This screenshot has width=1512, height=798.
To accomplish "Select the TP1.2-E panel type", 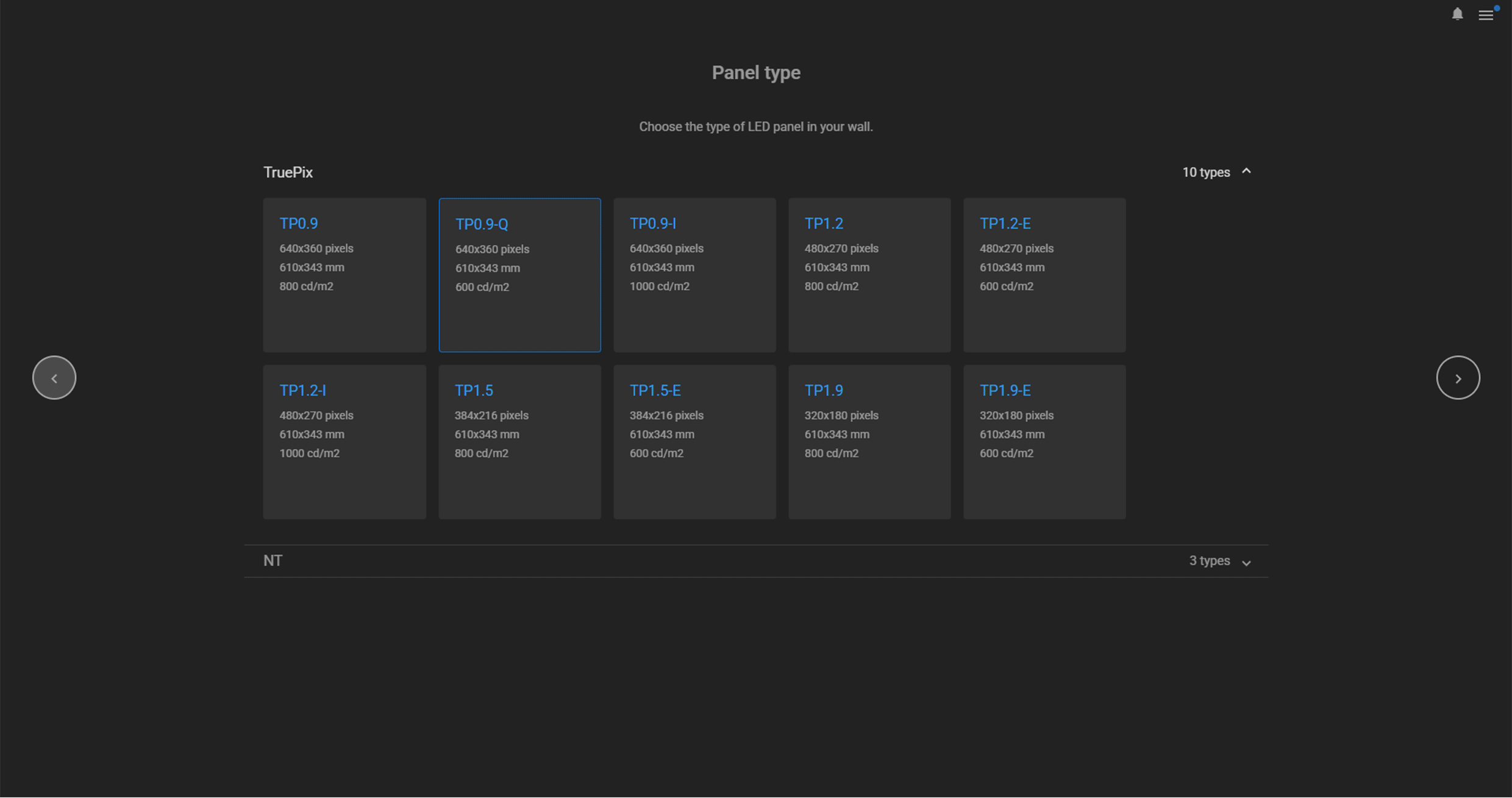I will 1044,275.
